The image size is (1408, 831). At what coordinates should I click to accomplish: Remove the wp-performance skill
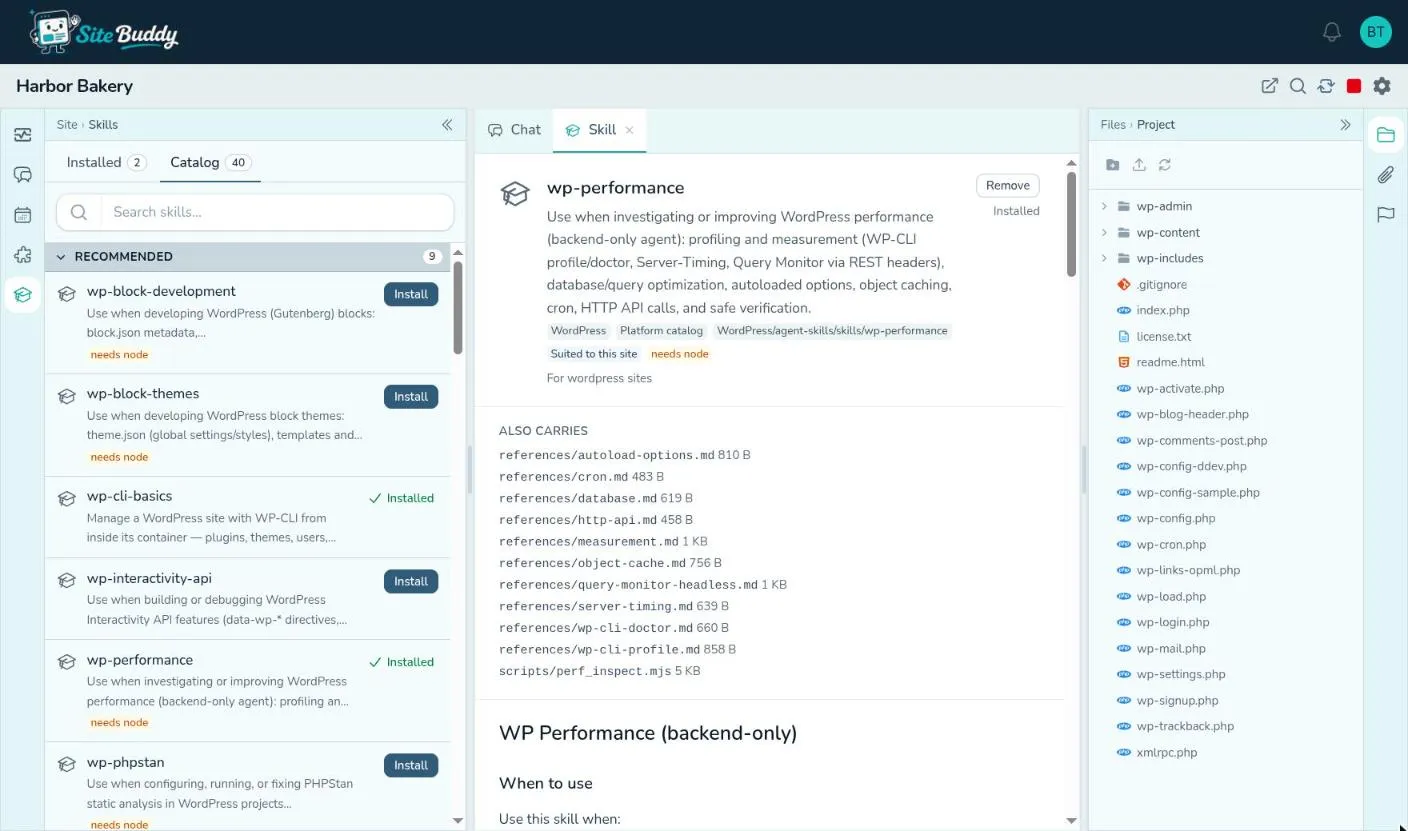coord(1008,185)
